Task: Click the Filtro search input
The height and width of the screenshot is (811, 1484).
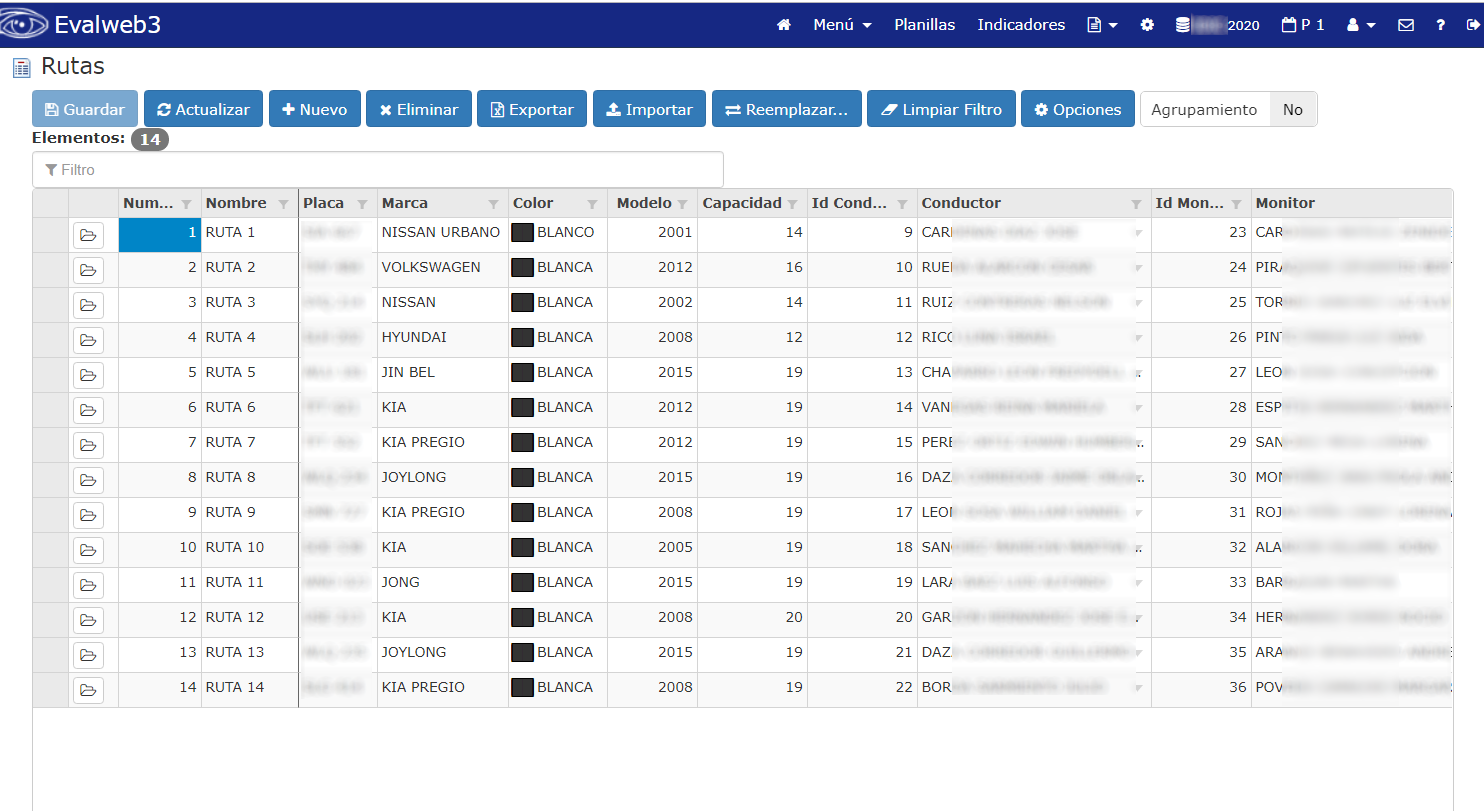Action: (x=378, y=170)
